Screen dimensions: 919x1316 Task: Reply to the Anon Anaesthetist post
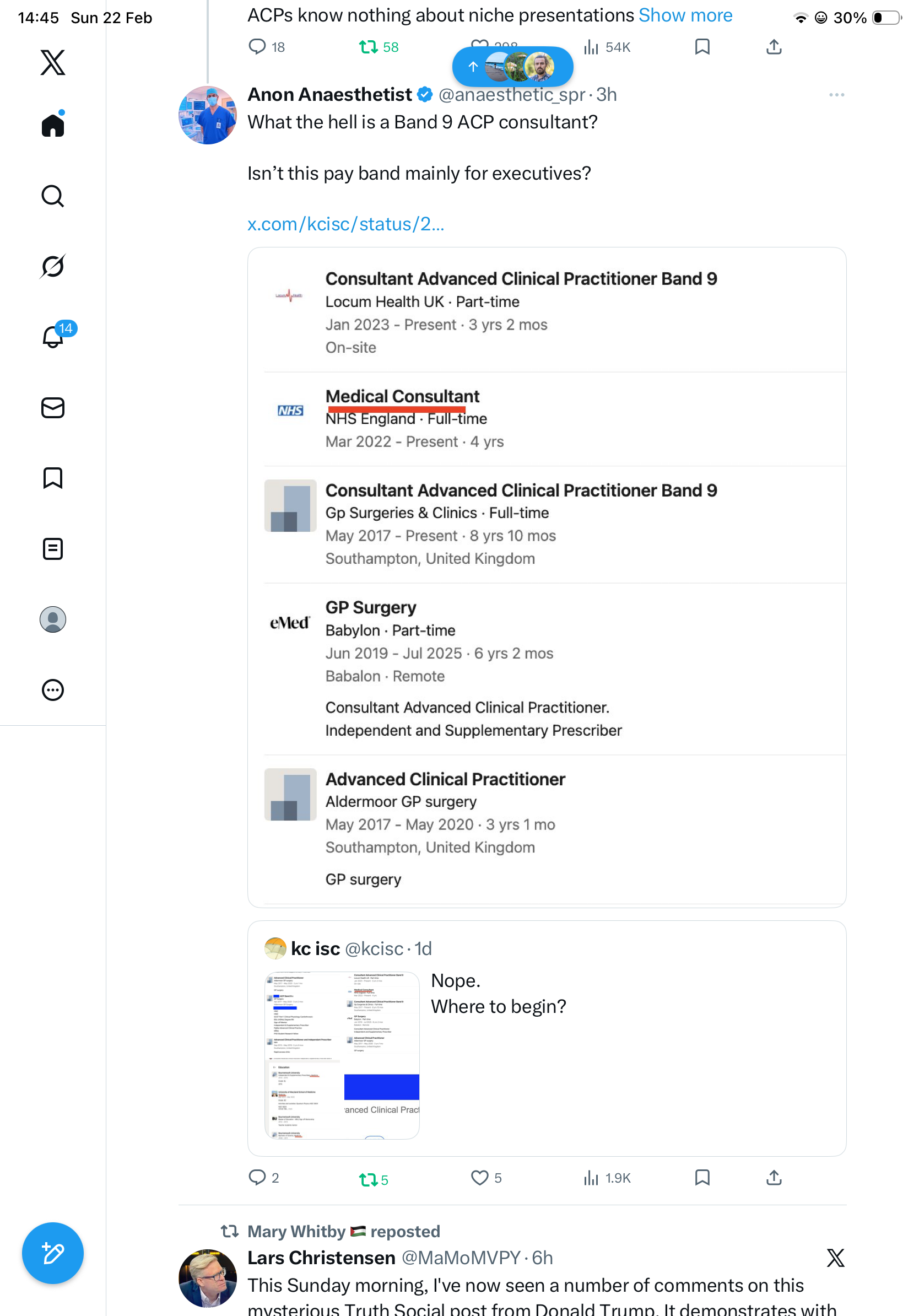click(257, 1177)
